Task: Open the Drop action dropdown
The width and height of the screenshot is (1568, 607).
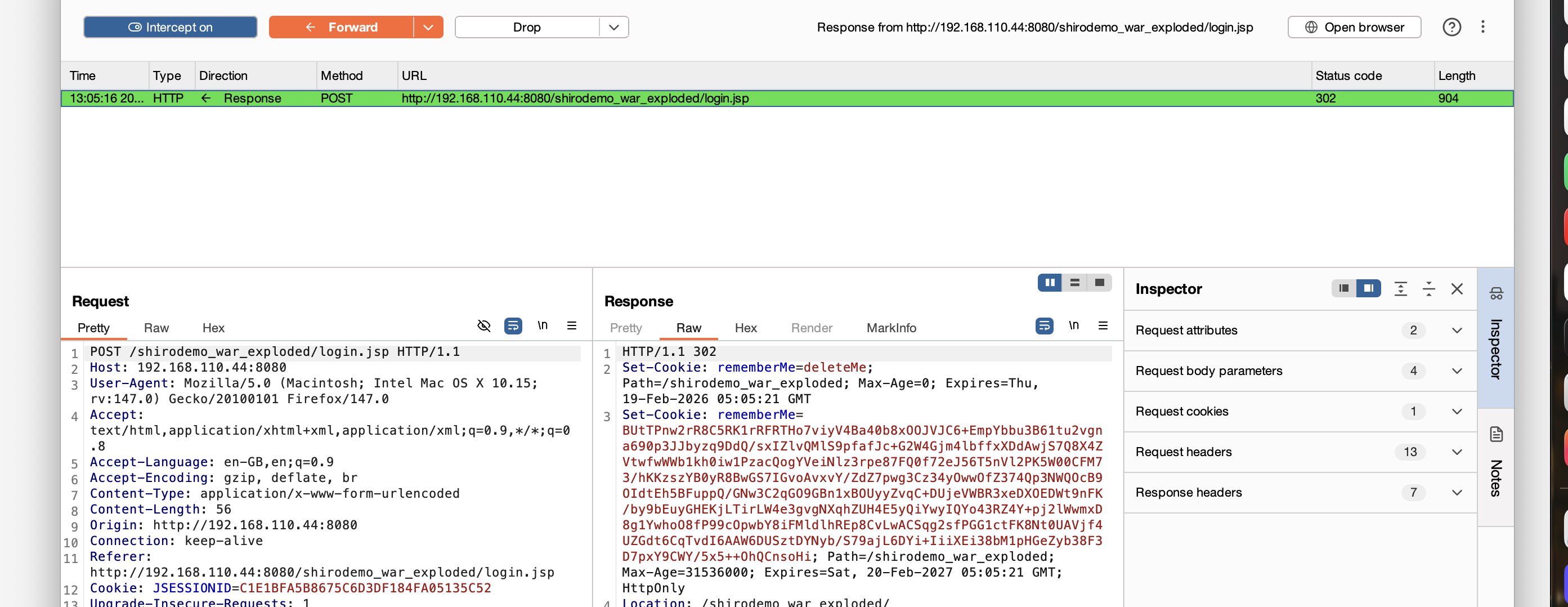Action: (614, 27)
